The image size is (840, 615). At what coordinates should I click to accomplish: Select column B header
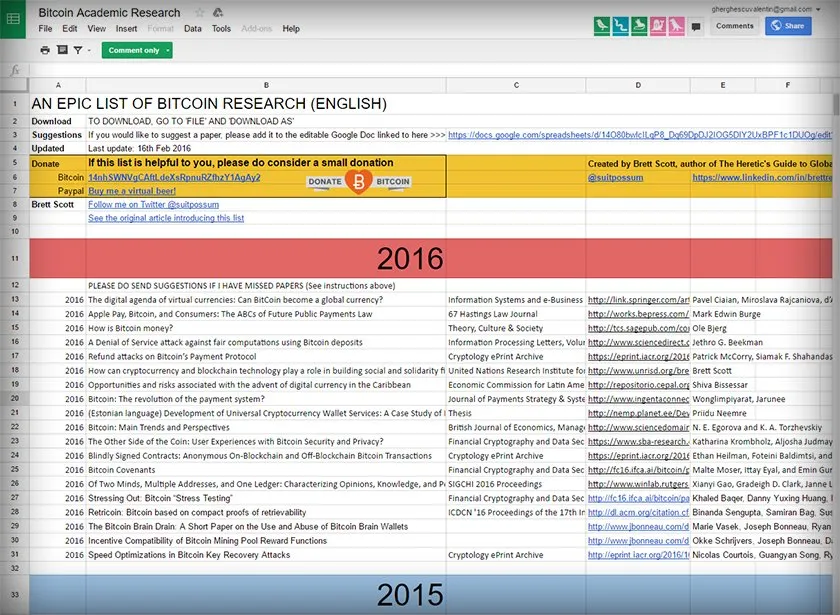[266, 85]
